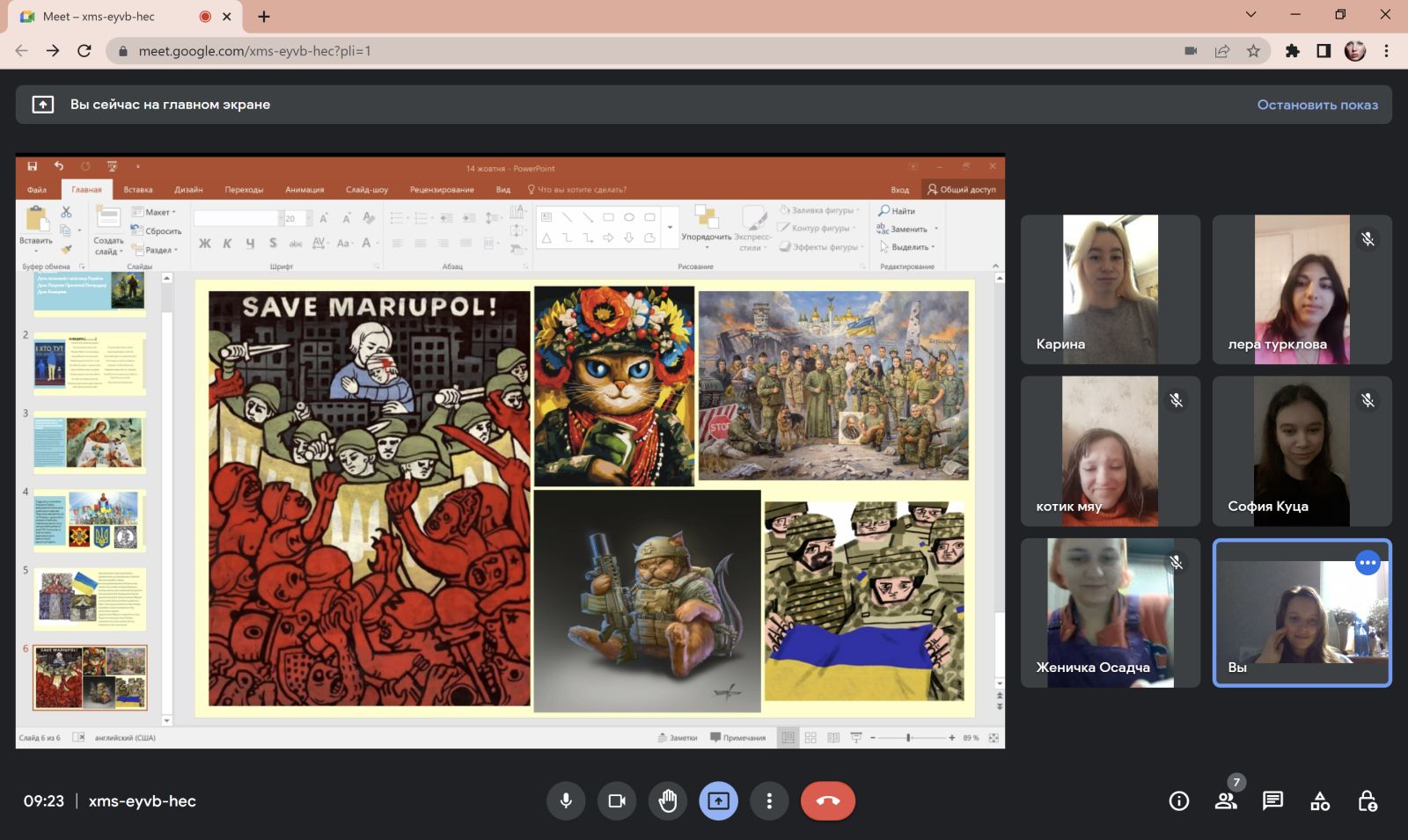Select София Куца video tile
The image size is (1408, 840).
(x=1302, y=451)
